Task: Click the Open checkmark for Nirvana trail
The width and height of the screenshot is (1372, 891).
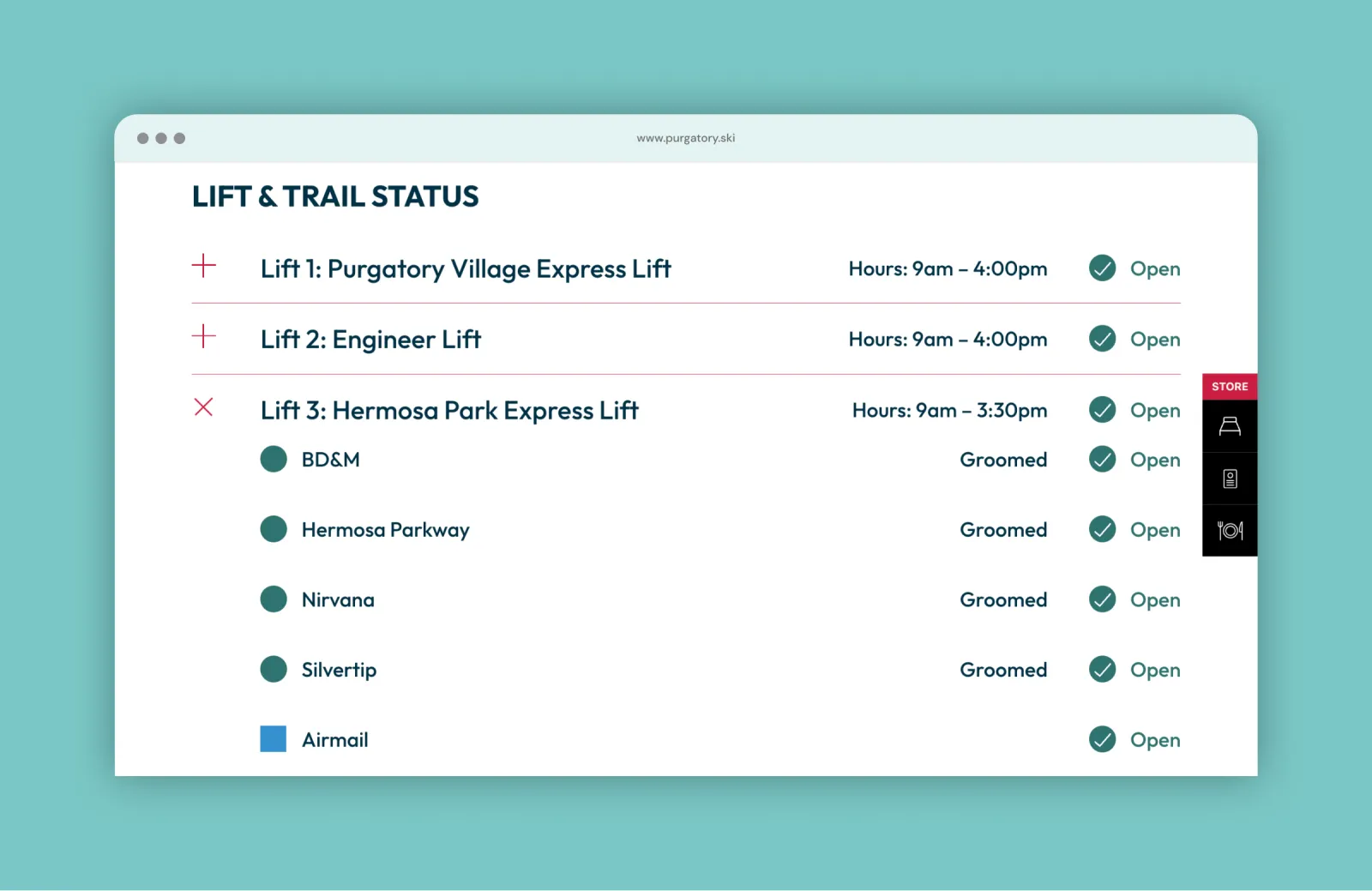Action: click(x=1102, y=599)
